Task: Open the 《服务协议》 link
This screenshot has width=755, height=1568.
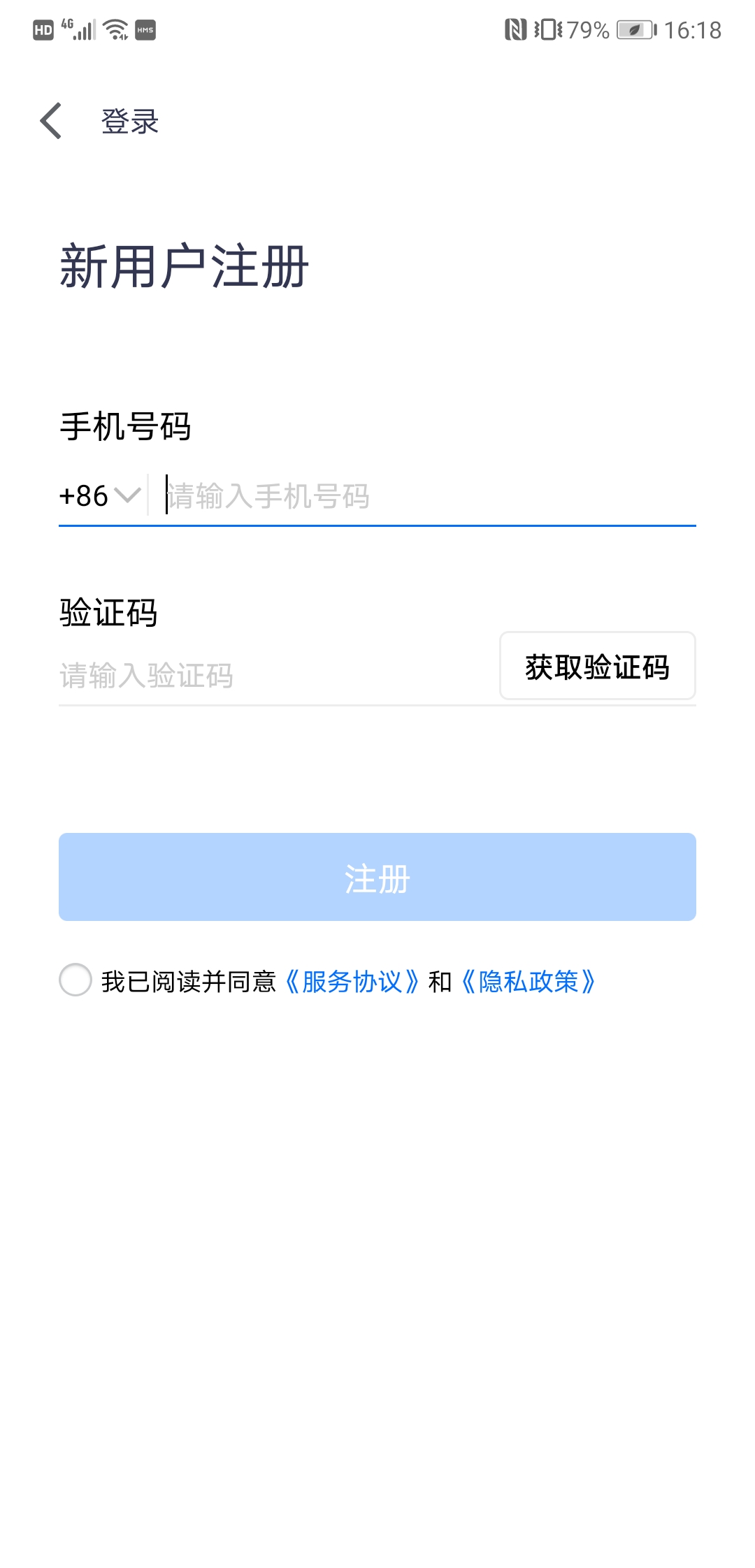Action: pyautogui.click(x=352, y=982)
